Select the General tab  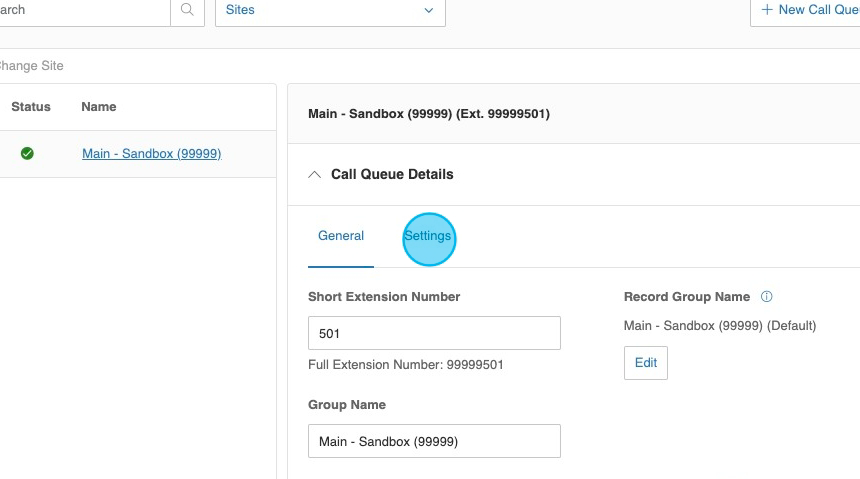[341, 236]
